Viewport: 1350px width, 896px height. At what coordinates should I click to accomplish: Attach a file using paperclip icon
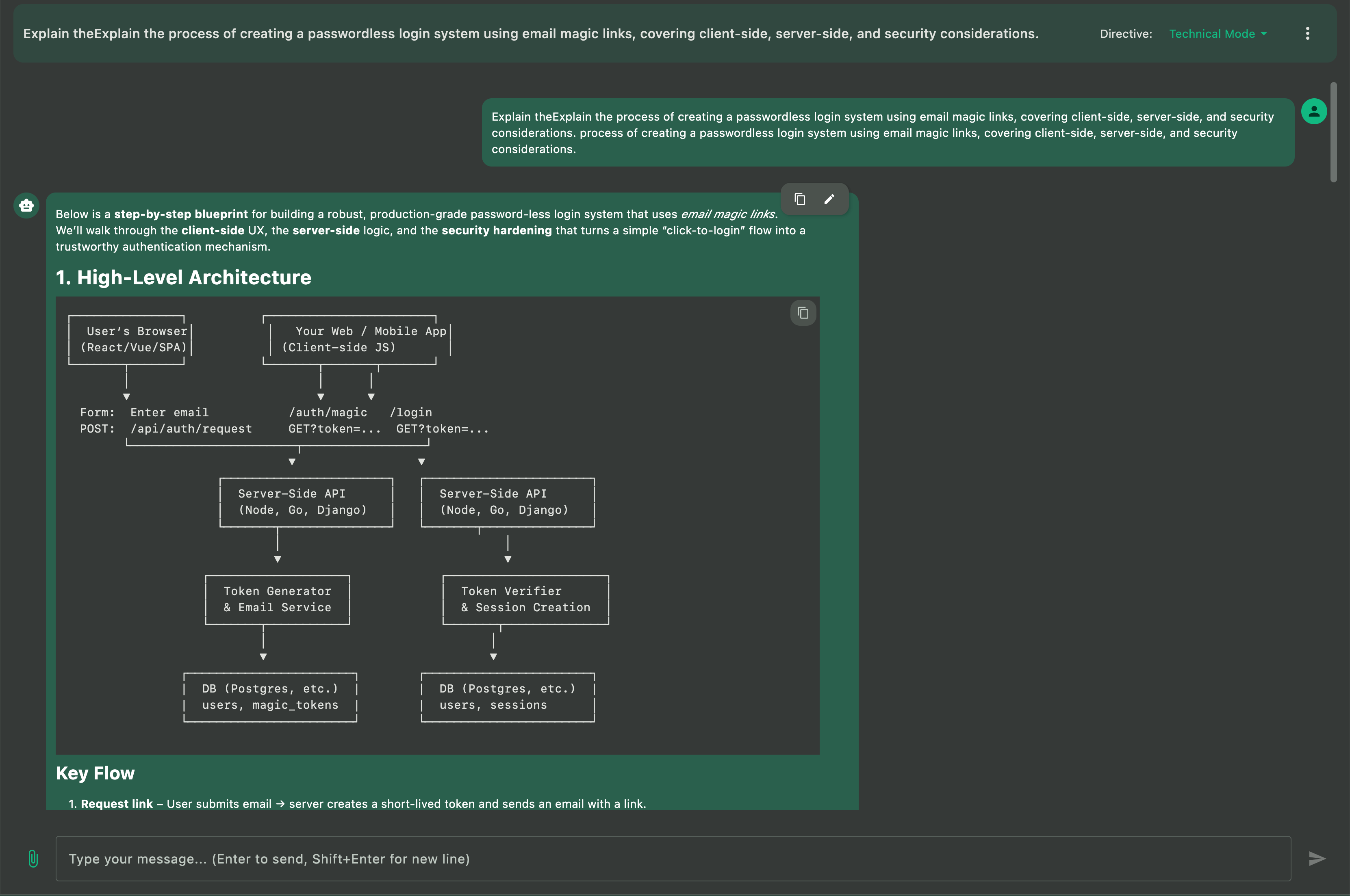point(33,858)
